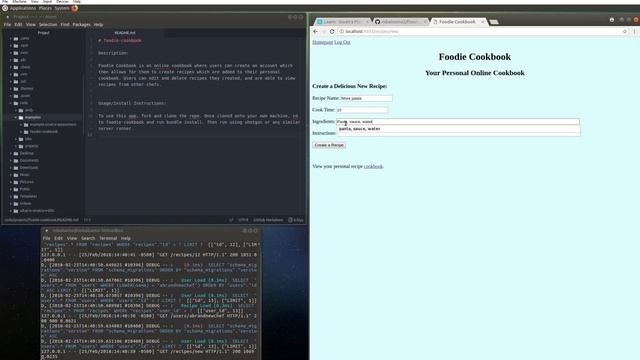Click the LF line ending indicator in status bar
The height and width of the screenshot is (360, 640).
coord(231,220)
